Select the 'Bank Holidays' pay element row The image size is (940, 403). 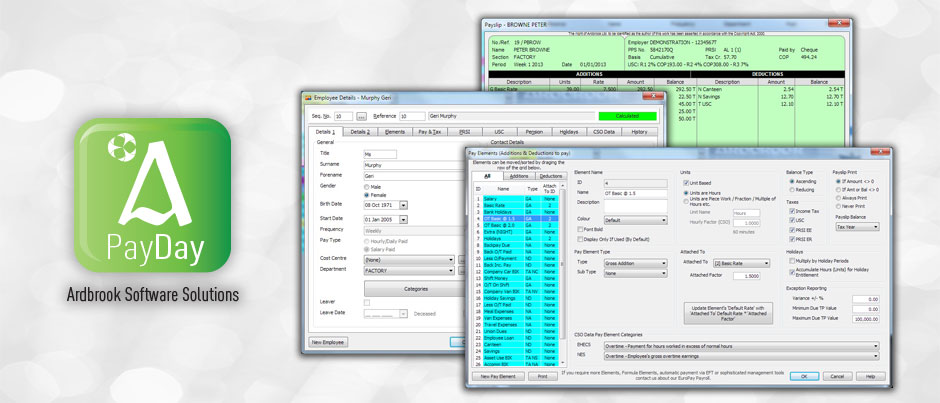516,212
